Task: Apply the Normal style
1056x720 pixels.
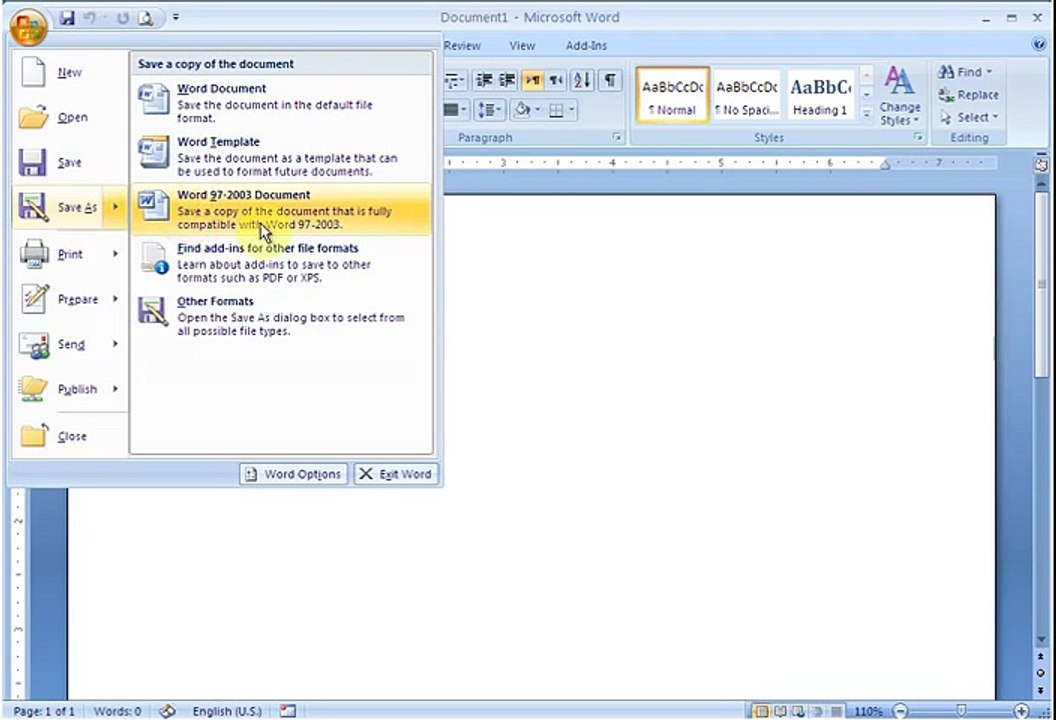Action: pyautogui.click(x=672, y=95)
